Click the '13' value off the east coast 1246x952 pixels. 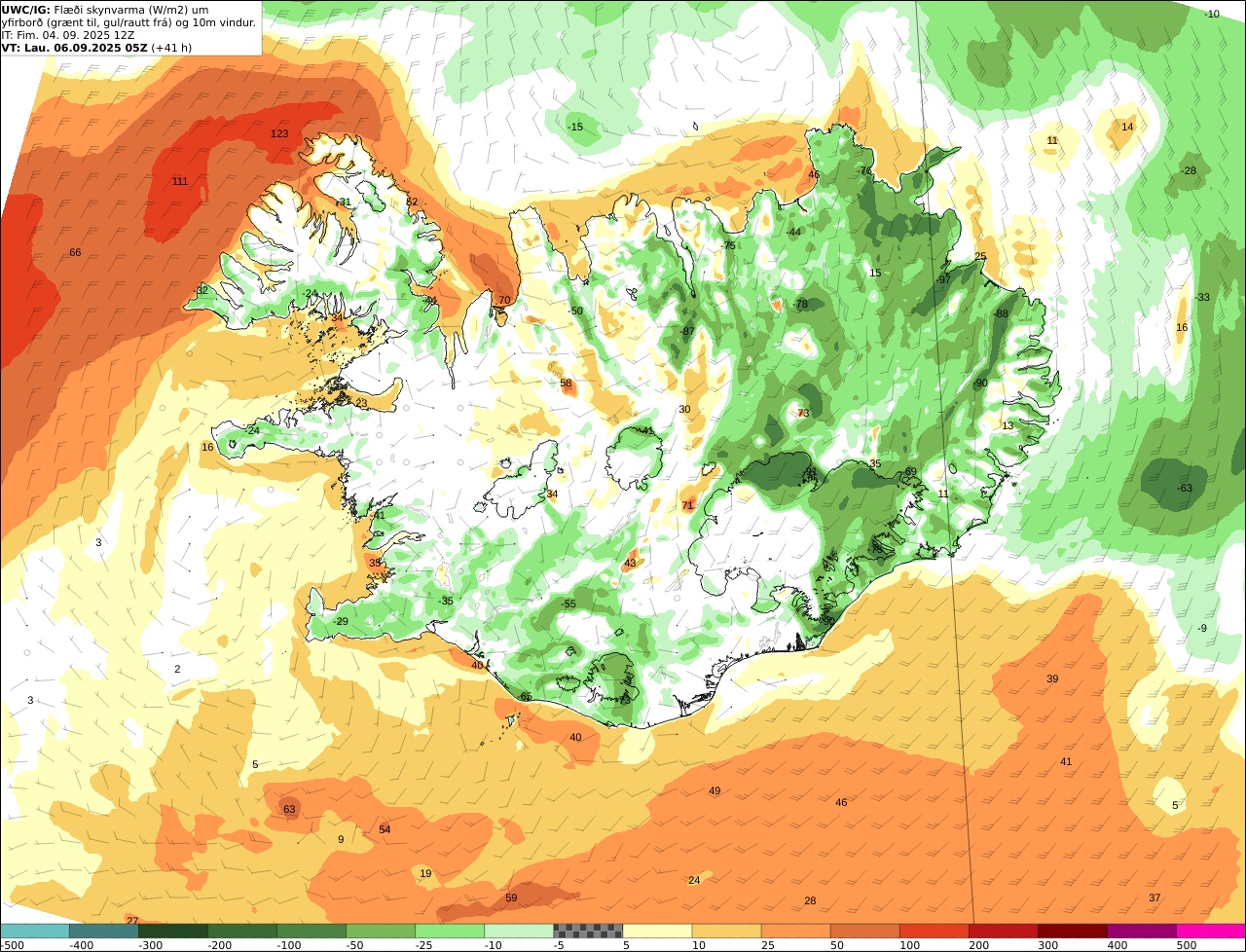click(x=1008, y=425)
